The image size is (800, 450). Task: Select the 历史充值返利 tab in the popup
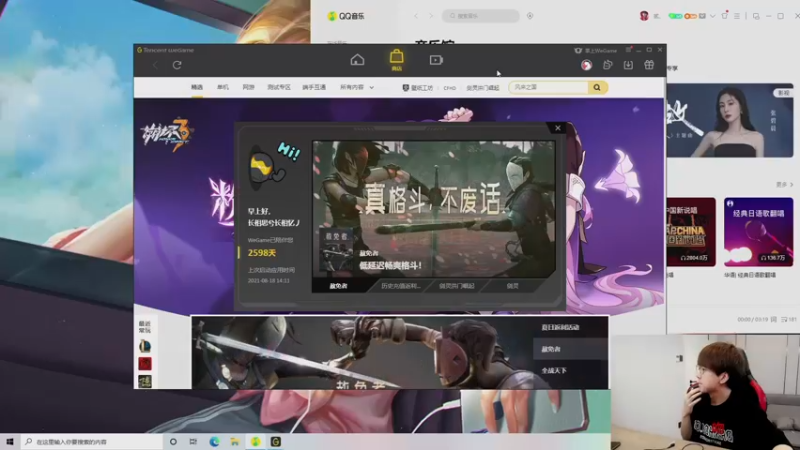401,286
